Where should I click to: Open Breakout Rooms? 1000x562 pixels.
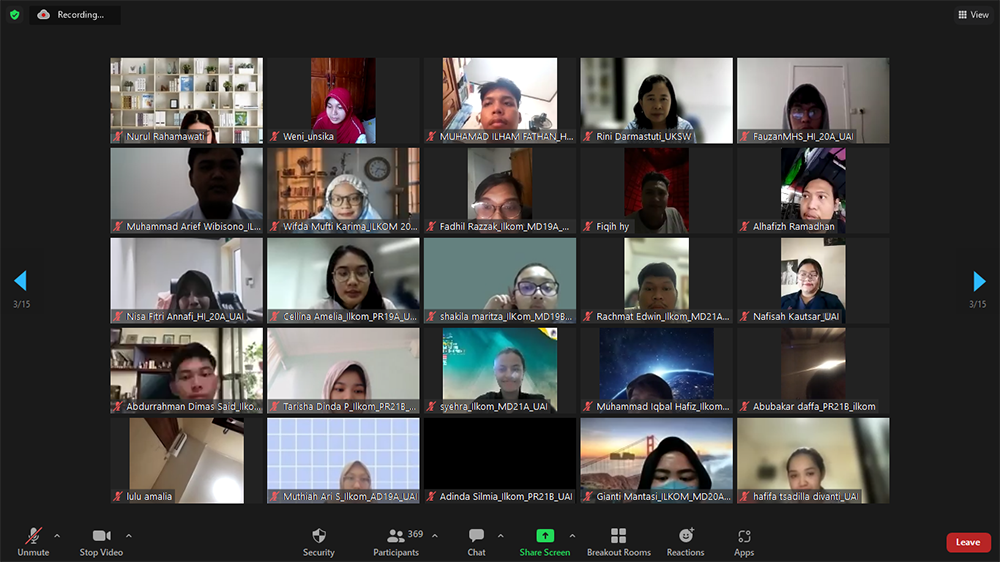[618, 542]
